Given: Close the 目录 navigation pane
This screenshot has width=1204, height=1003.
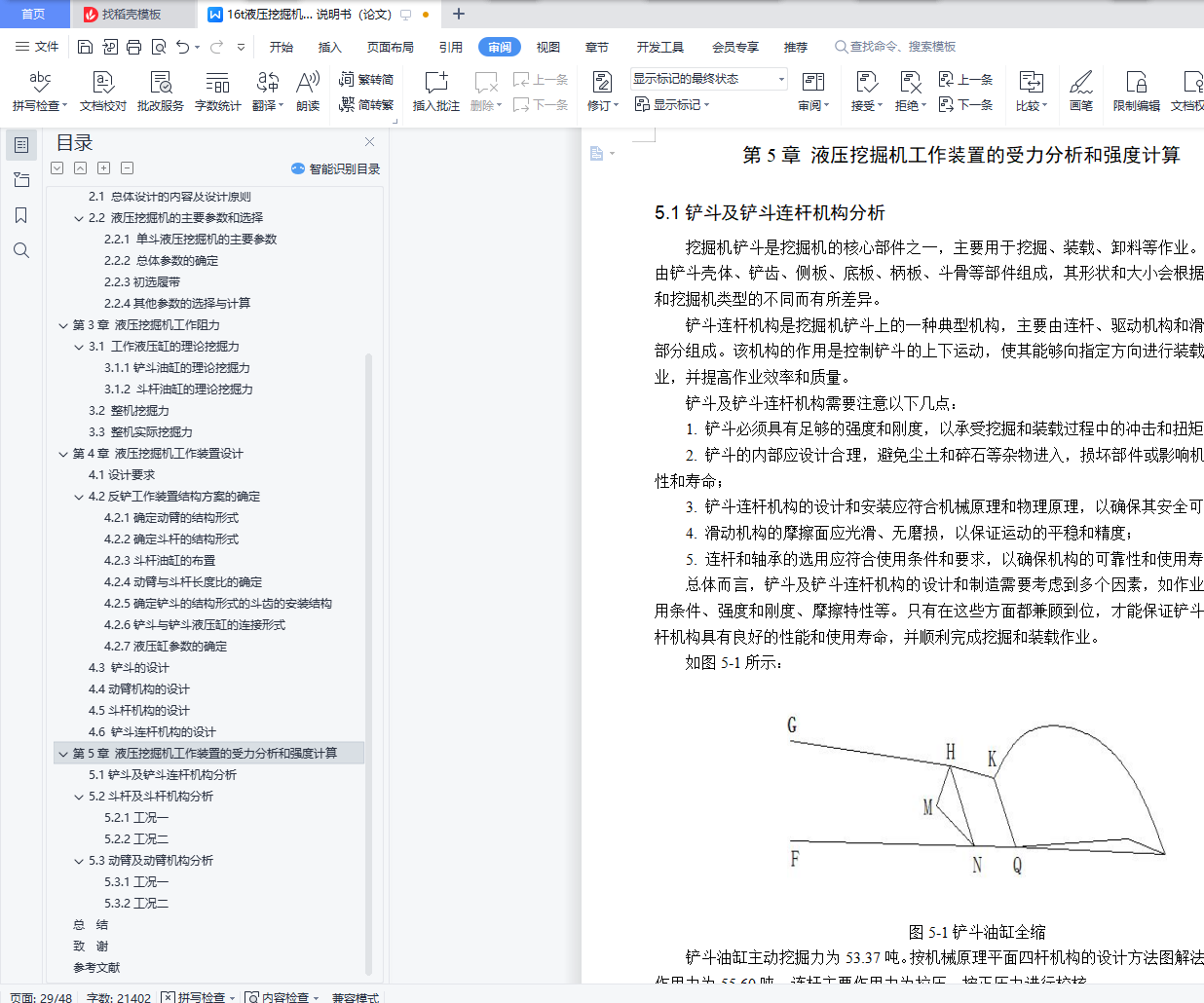Looking at the screenshot, I should pos(369,142).
